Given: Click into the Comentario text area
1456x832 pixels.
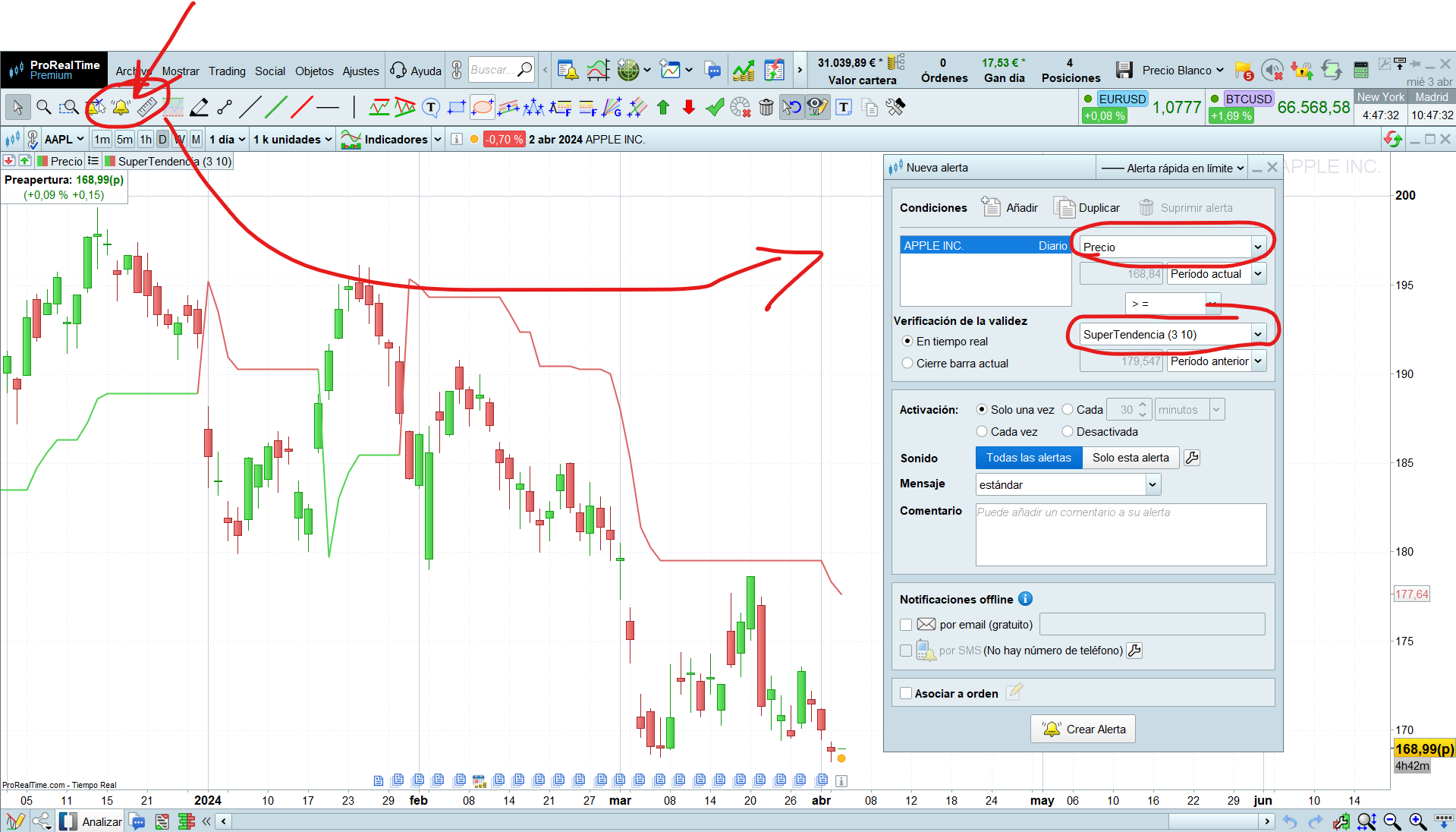Looking at the screenshot, I should (1121, 534).
